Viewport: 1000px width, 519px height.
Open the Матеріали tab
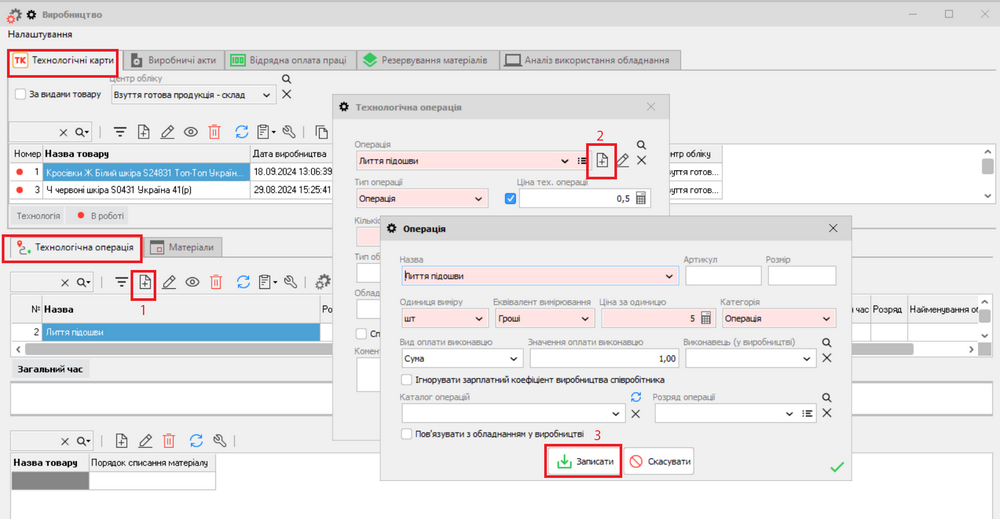coord(184,247)
